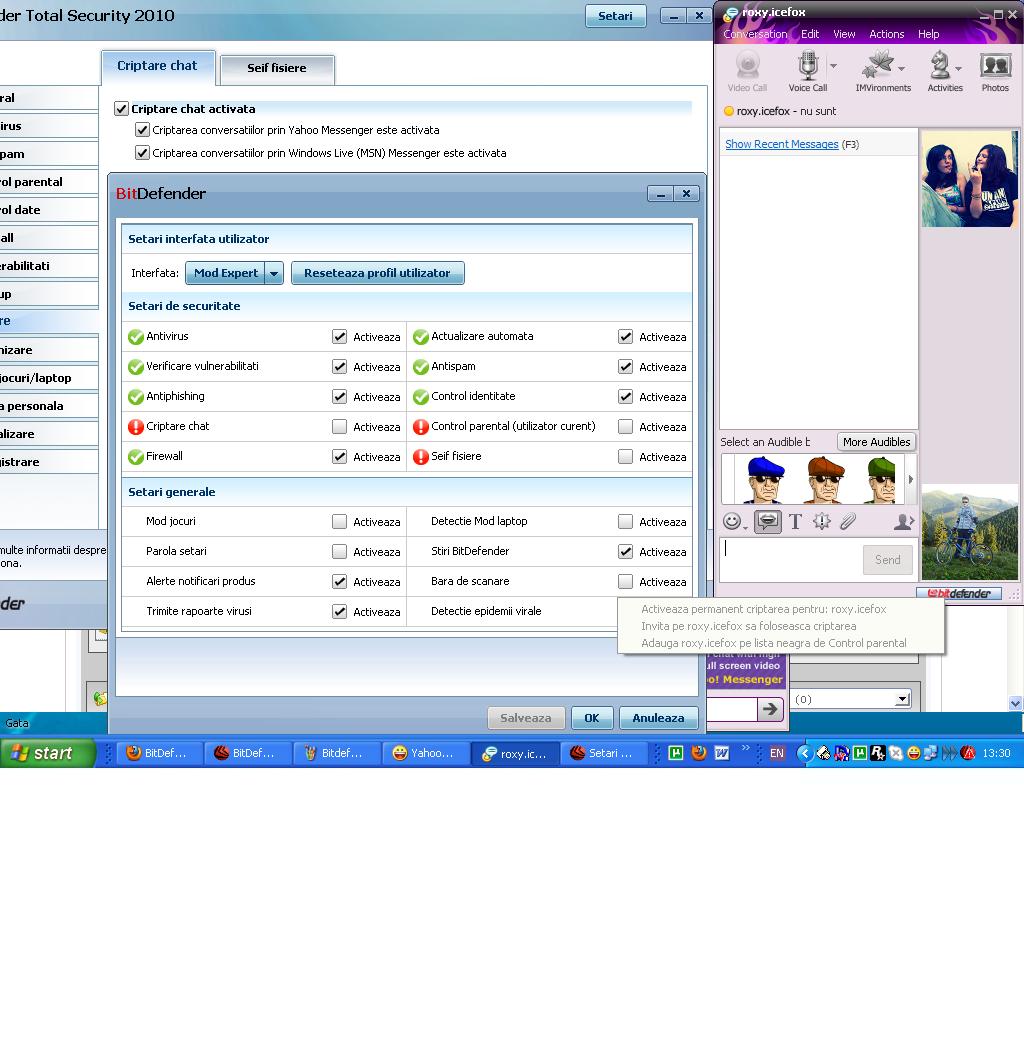Click EN language indicator in taskbar
The width and height of the screenshot is (1024, 1064).
tap(776, 753)
